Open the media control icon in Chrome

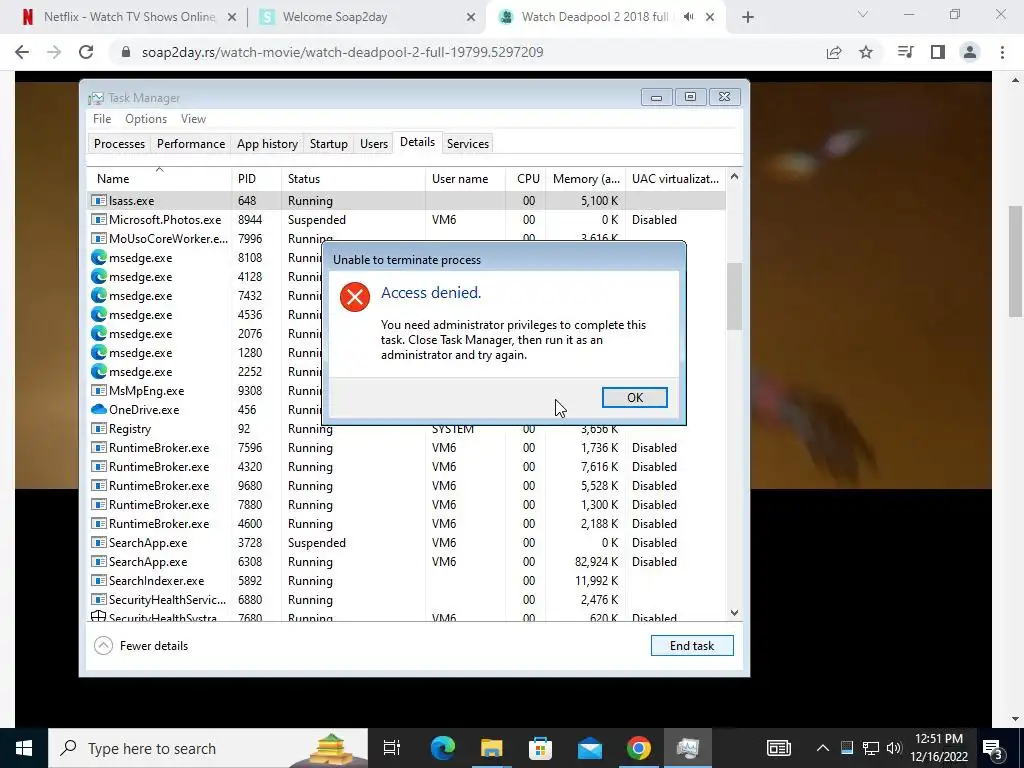906,52
